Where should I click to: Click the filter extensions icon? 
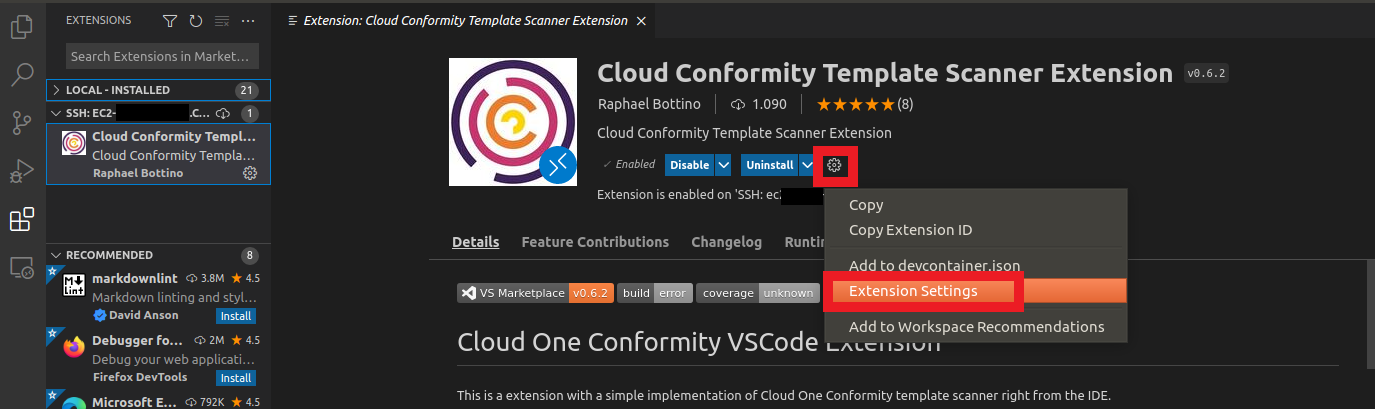[170, 20]
